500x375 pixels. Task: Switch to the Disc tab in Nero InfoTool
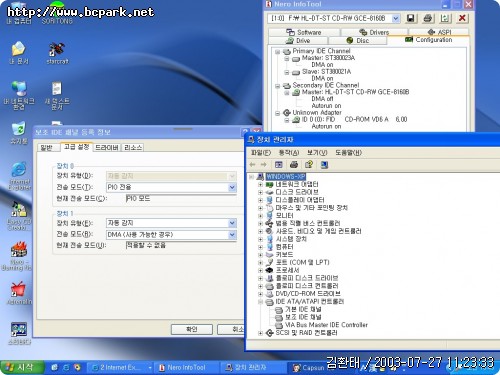pos(358,41)
